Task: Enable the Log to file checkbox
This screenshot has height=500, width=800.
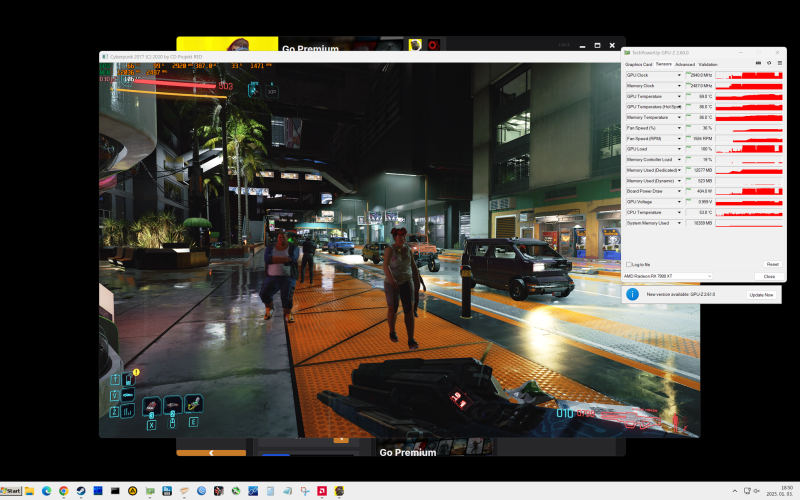Action: (629, 264)
